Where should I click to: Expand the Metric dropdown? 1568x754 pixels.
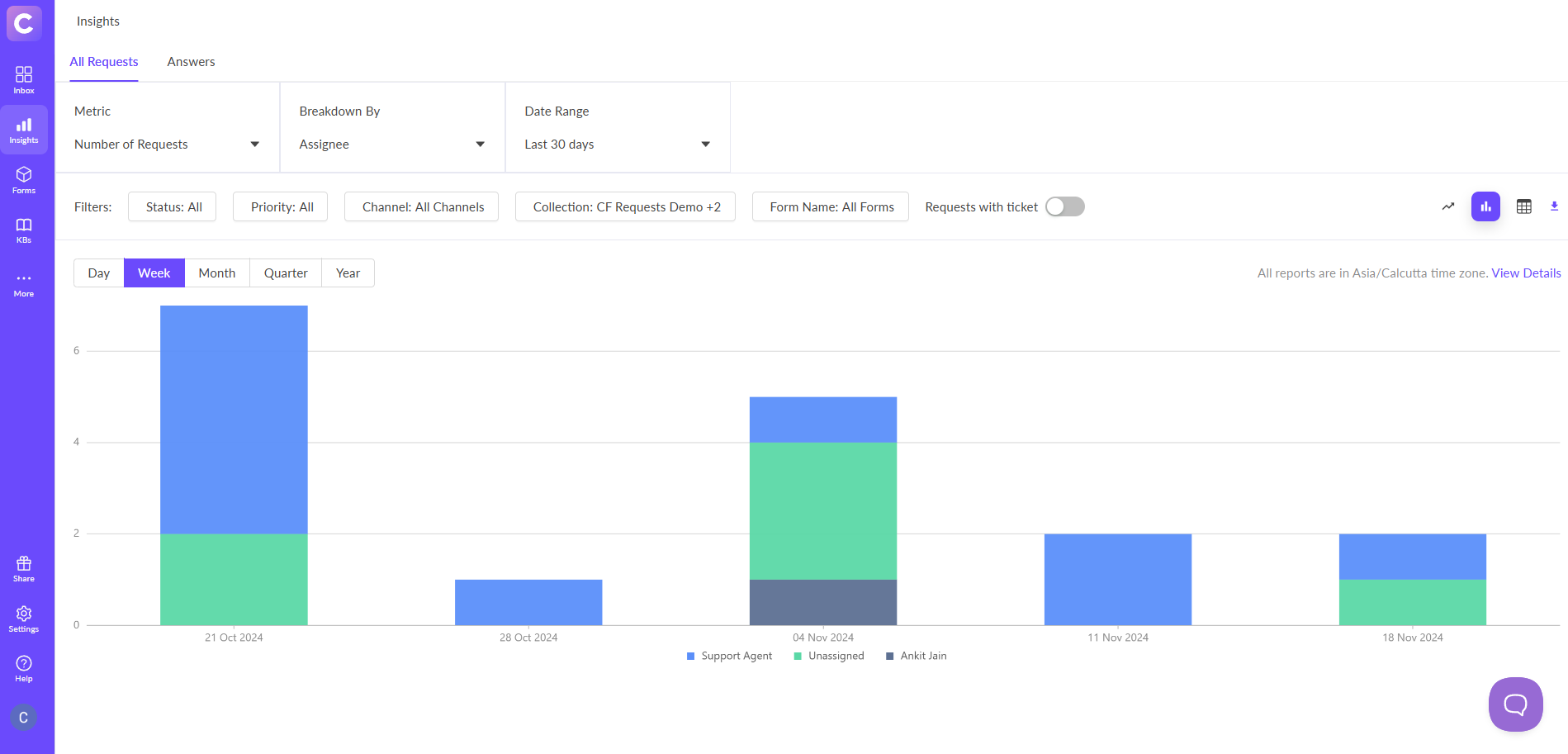click(x=167, y=145)
